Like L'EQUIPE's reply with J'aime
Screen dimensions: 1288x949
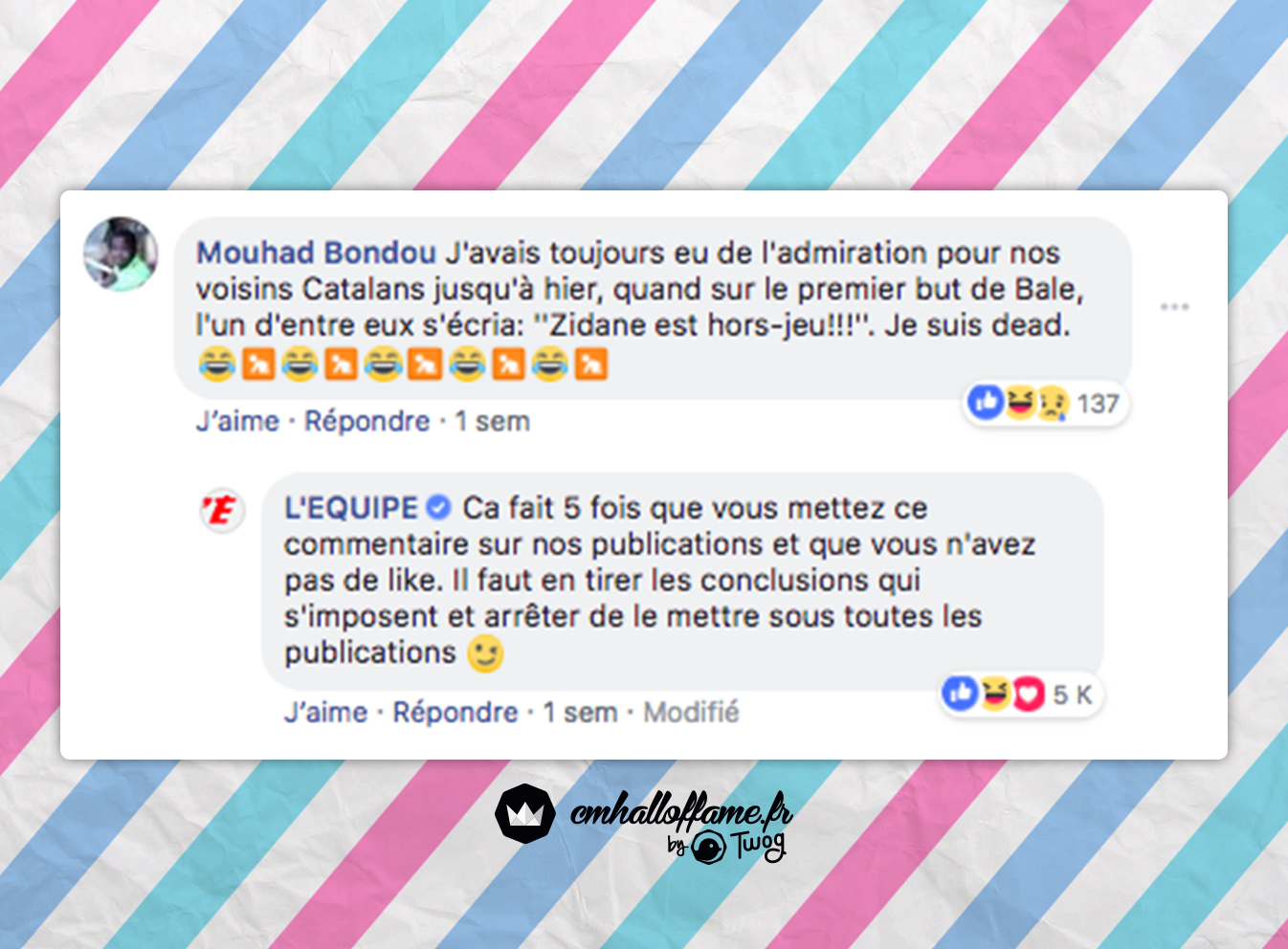(325, 712)
